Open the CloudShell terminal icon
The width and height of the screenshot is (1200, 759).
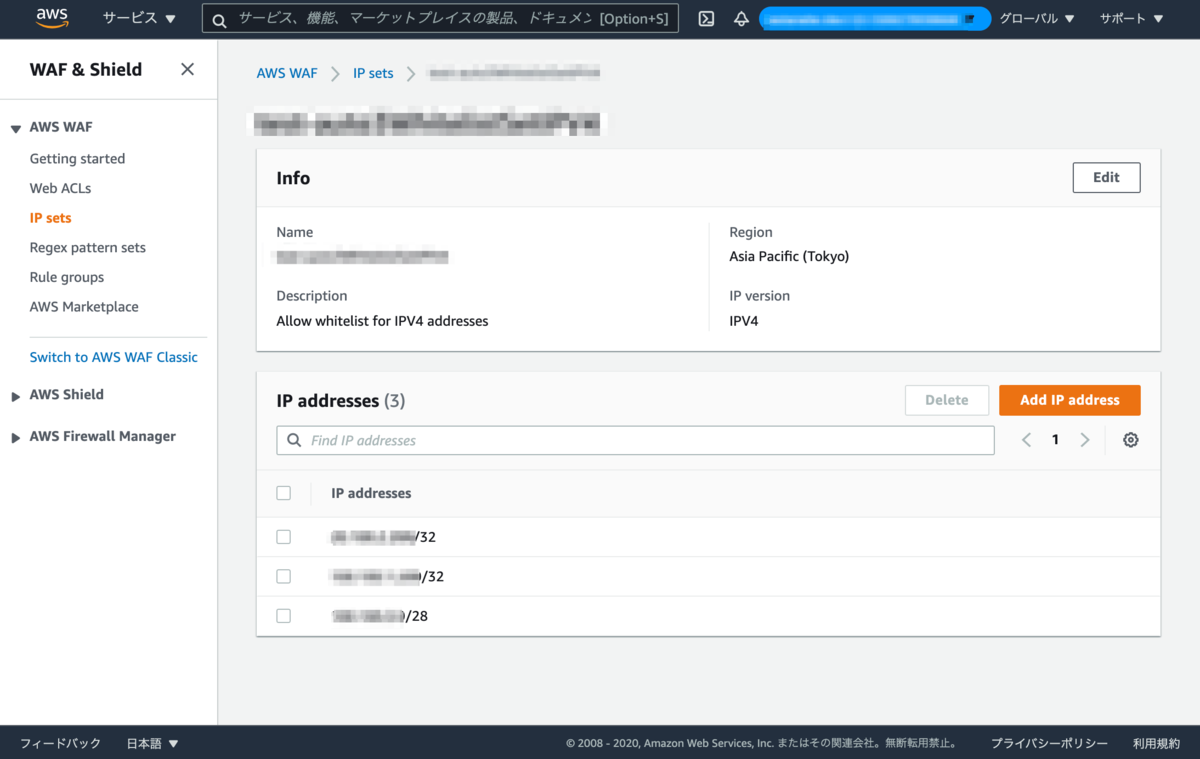(x=706, y=18)
